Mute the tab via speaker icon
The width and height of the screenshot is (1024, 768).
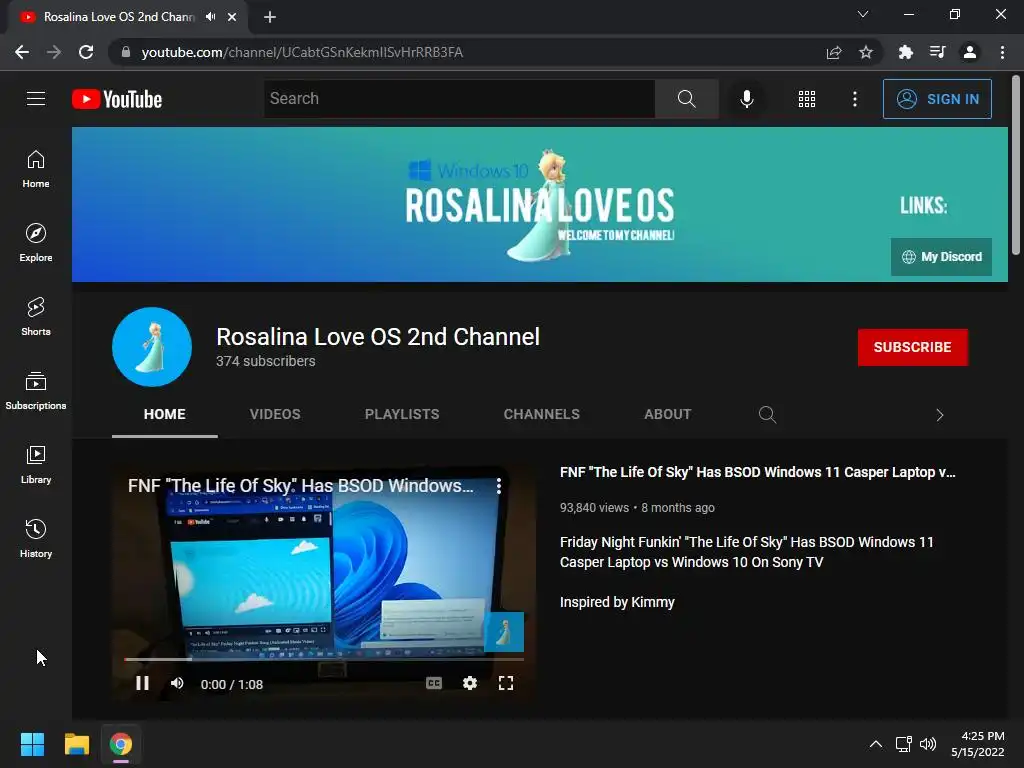210,17
